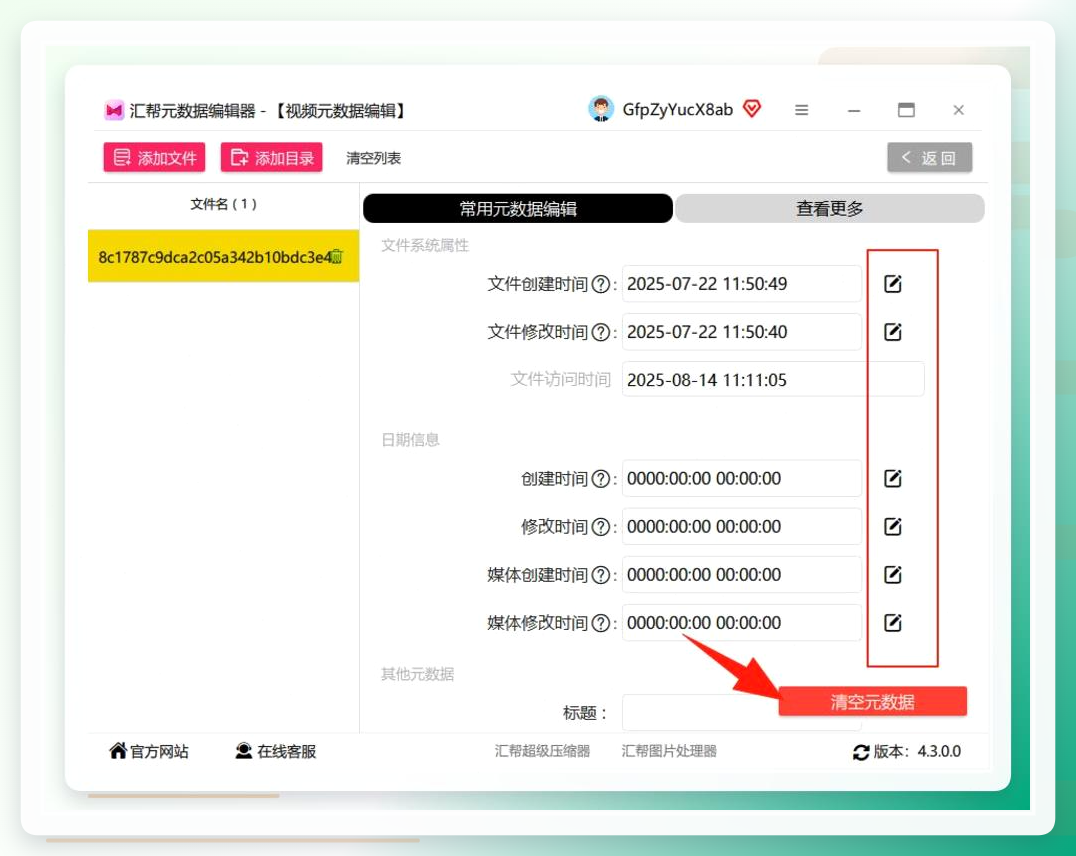Click the red 清空元数据 button
Viewport: 1076px width, 856px height.
[873, 702]
